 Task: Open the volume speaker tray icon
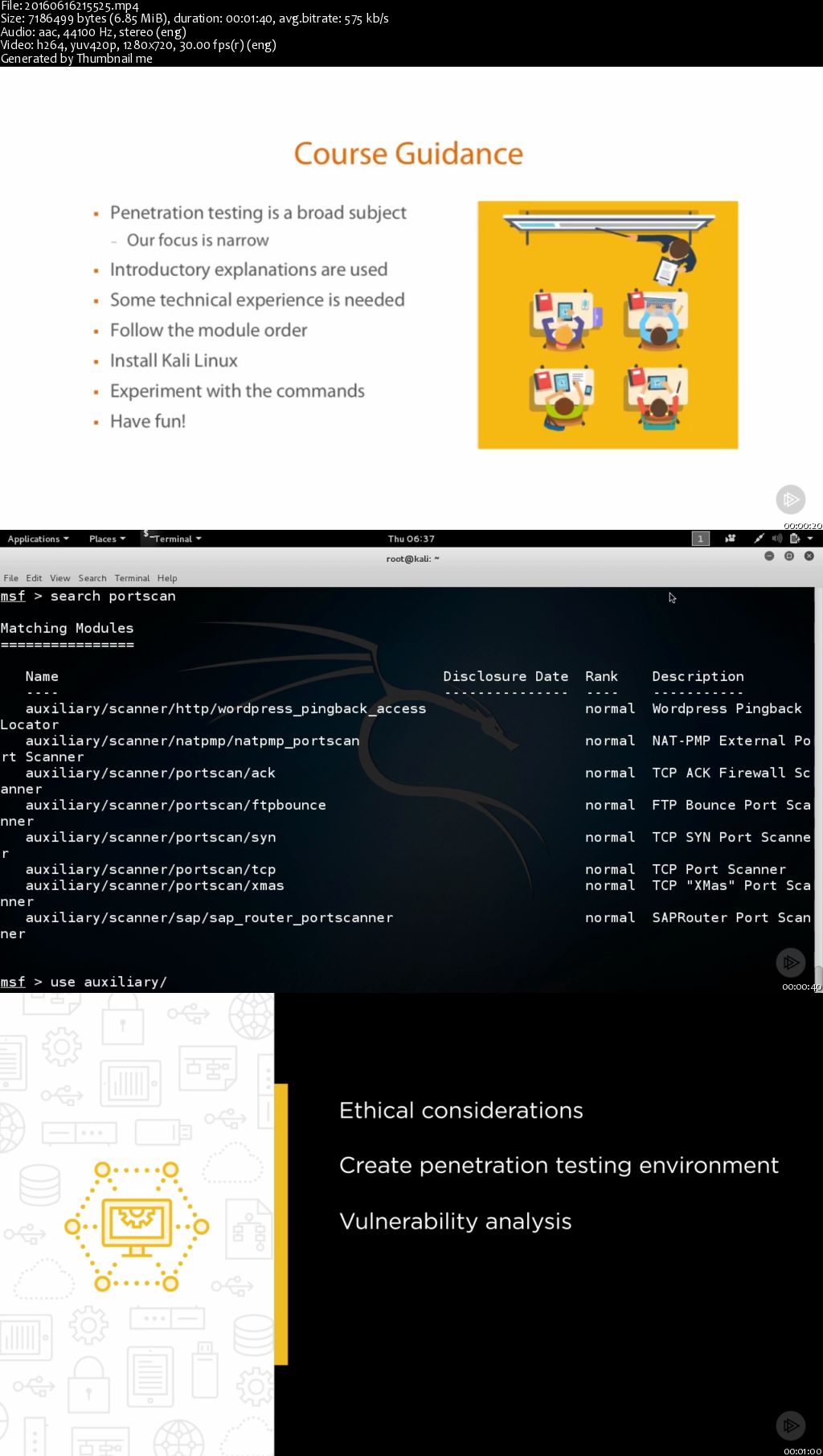tap(776, 539)
